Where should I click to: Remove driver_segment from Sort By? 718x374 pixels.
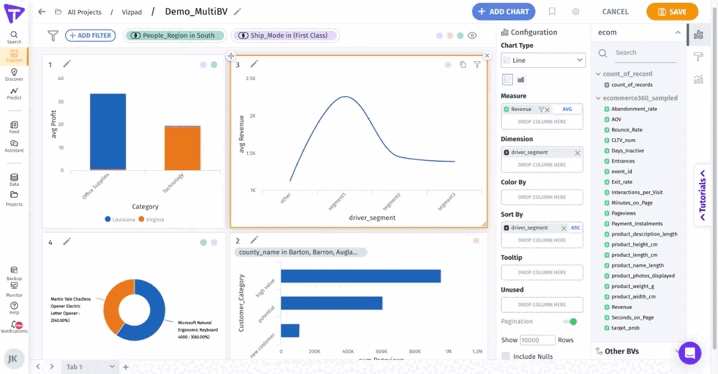click(564, 228)
